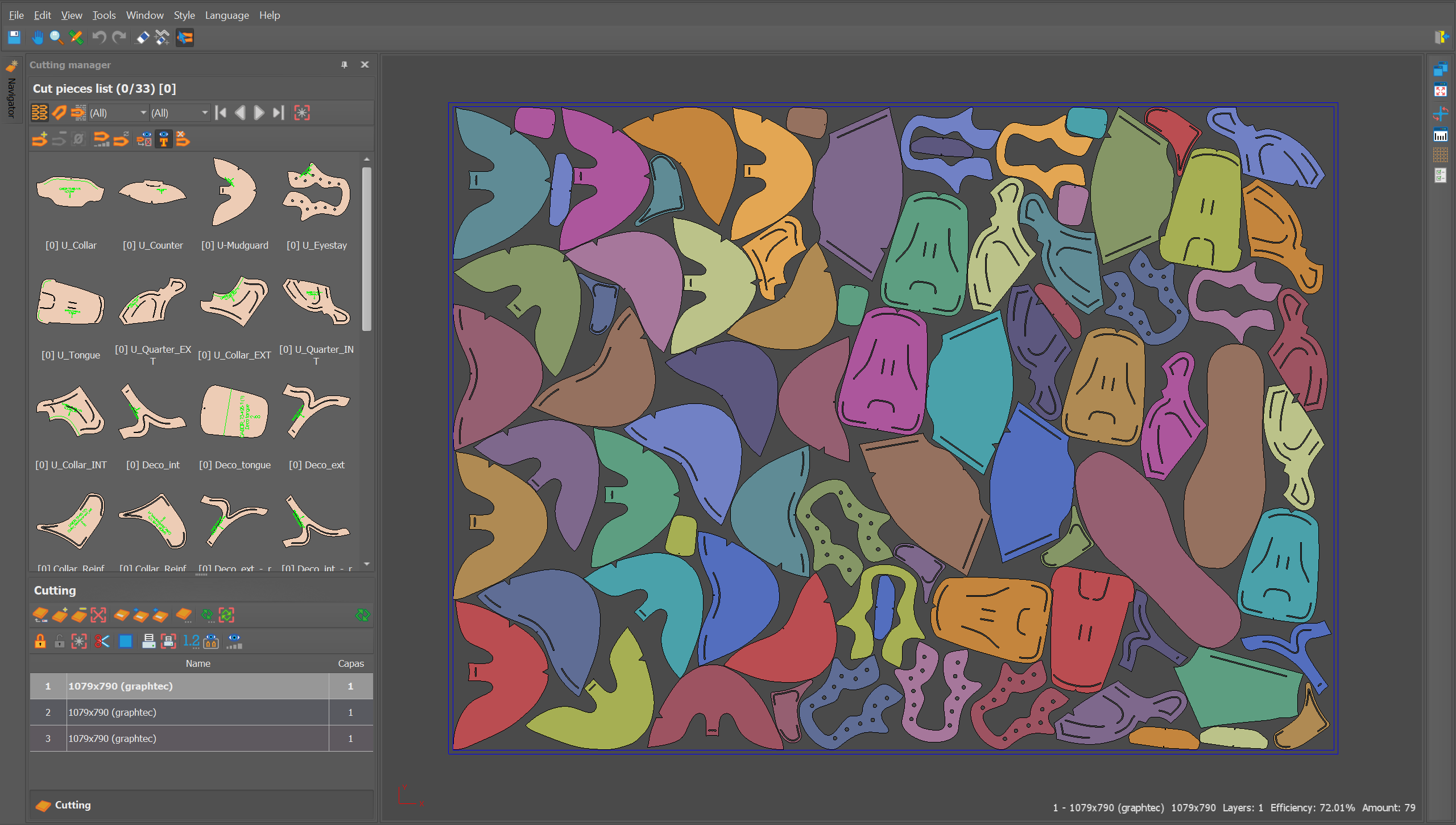Click add cutting sheet plus icon
Screen dimensions: 1456x825
(60, 615)
